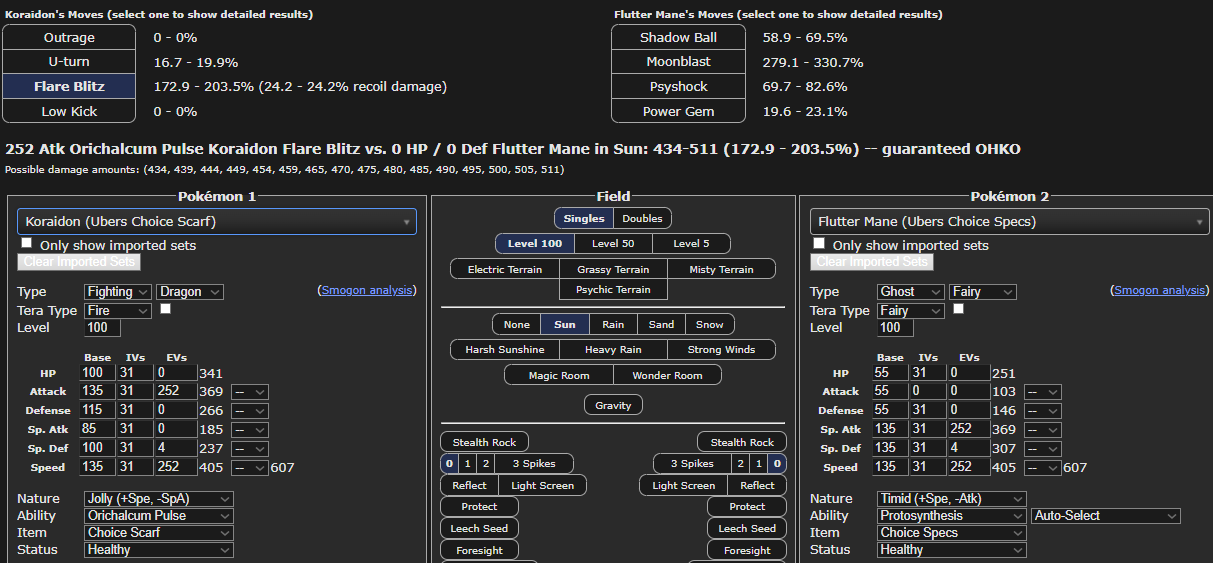Change Flutter Mane's second type Fairy dropdown
The image size is (1213, 563).
[x=982, y=292]
